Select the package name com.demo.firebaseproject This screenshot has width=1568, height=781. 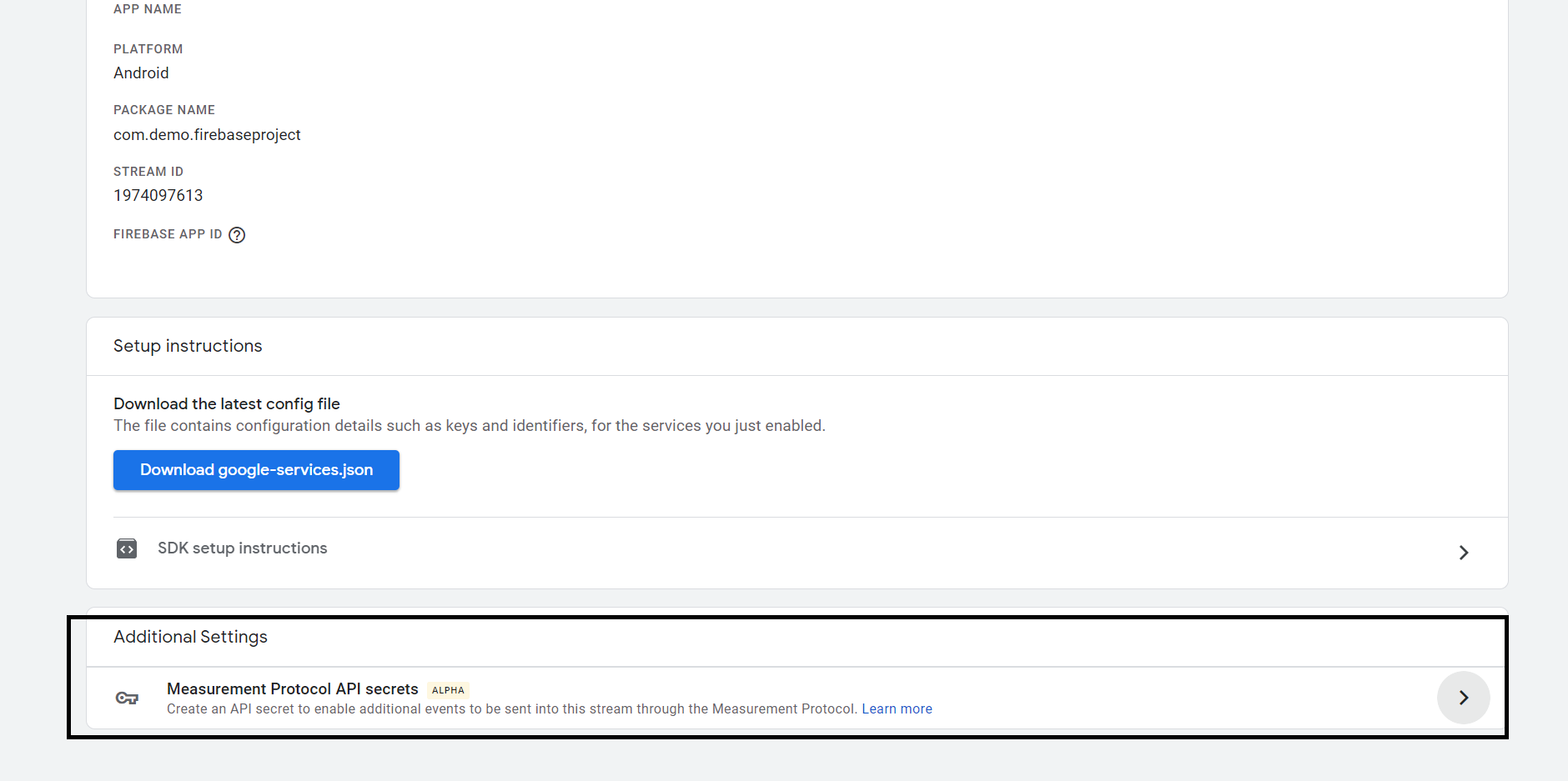[x=207, y=134]
